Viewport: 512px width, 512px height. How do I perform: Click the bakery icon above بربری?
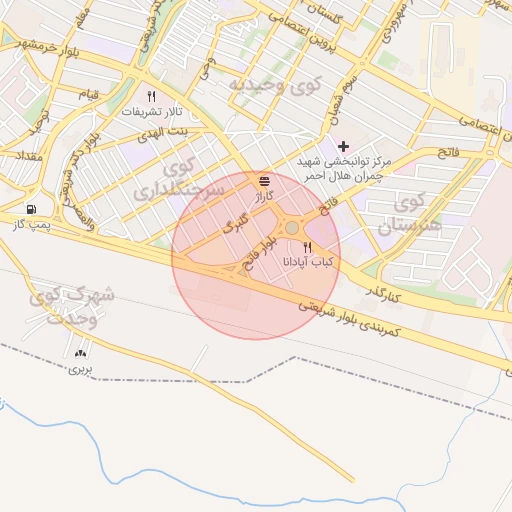pyautogui.click(x=80, y=354)
